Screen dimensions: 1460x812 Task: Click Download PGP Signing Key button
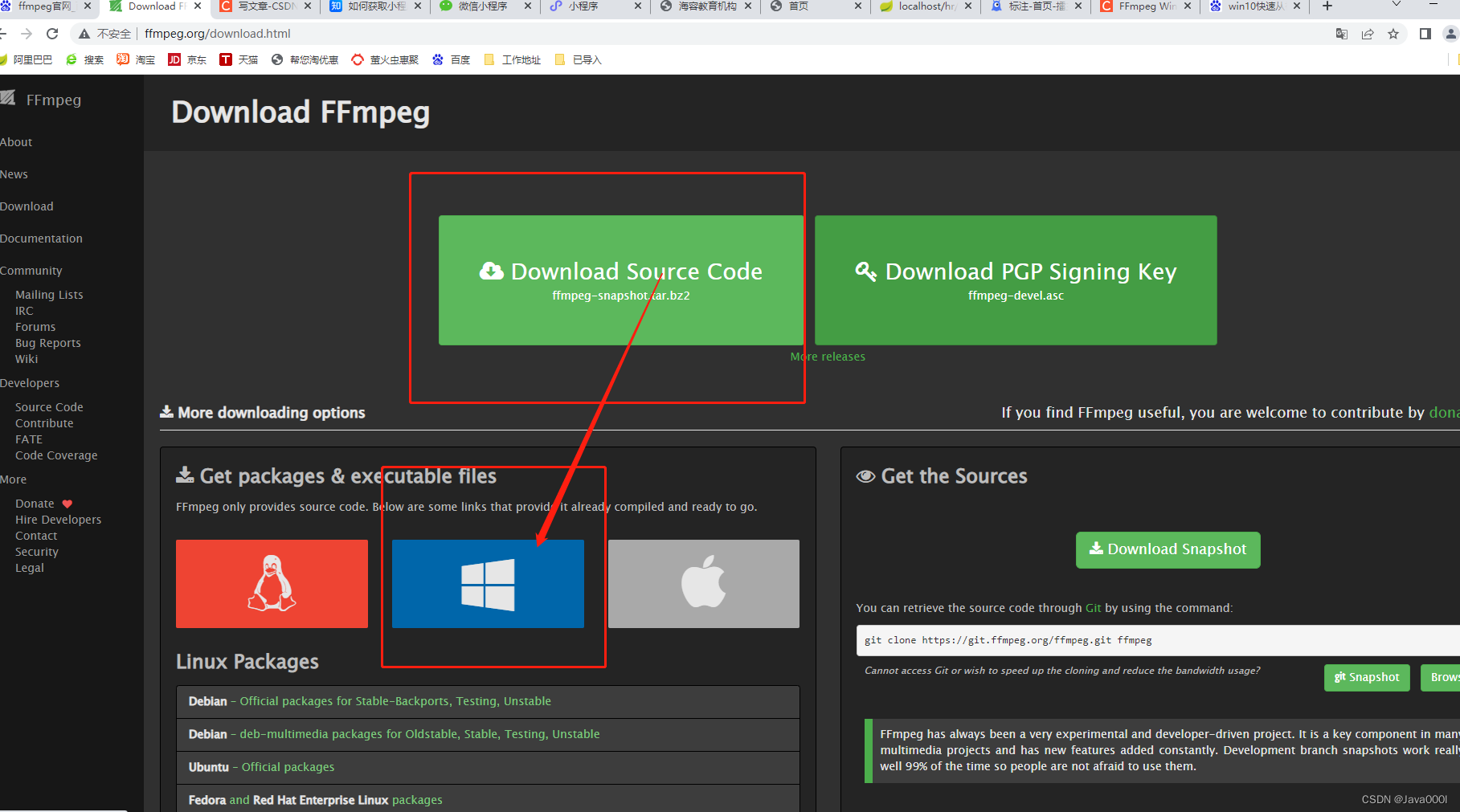point(1016,280)
